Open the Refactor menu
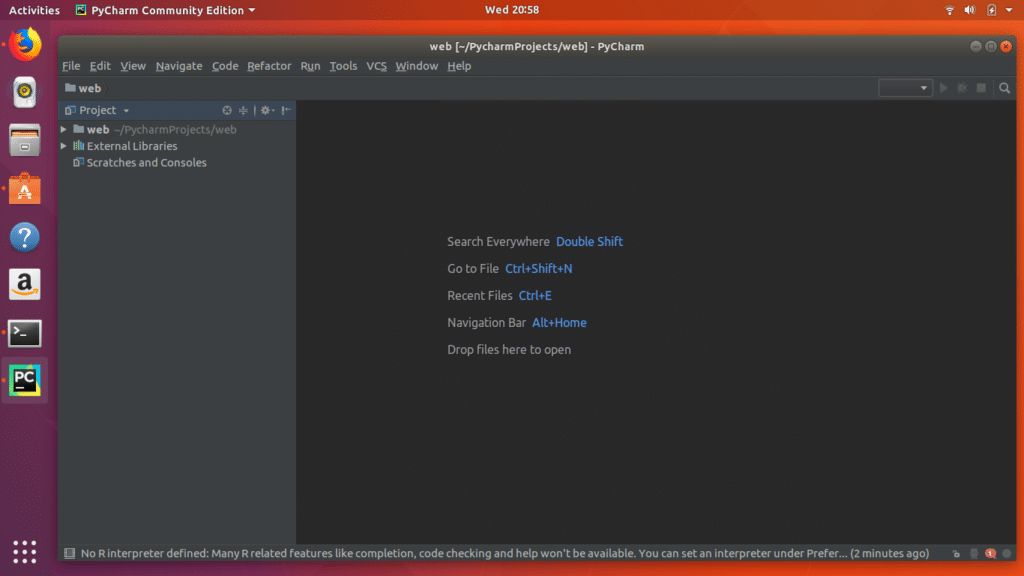1024x576 pixels. point(269,65)
